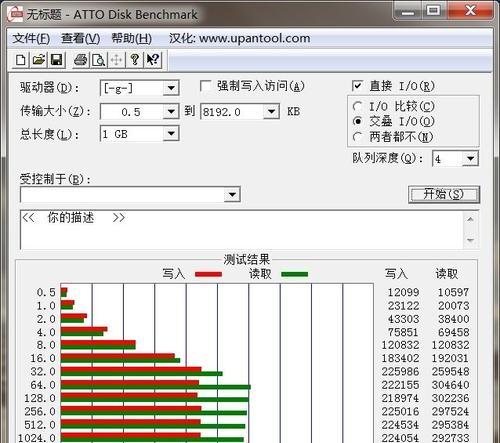Click read value 20073 in results

pyautogui.click(x=453, y=306)
